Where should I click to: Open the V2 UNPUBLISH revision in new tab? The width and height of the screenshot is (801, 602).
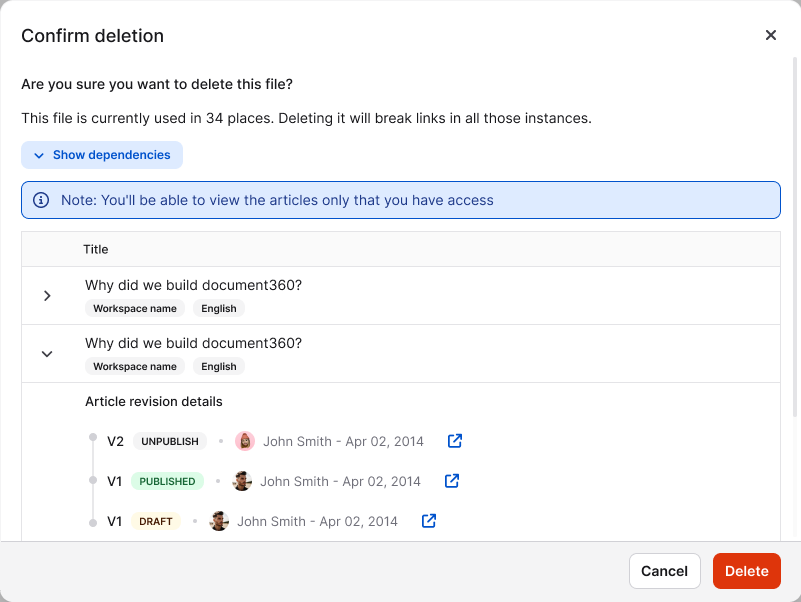click(x=455, y=441)
